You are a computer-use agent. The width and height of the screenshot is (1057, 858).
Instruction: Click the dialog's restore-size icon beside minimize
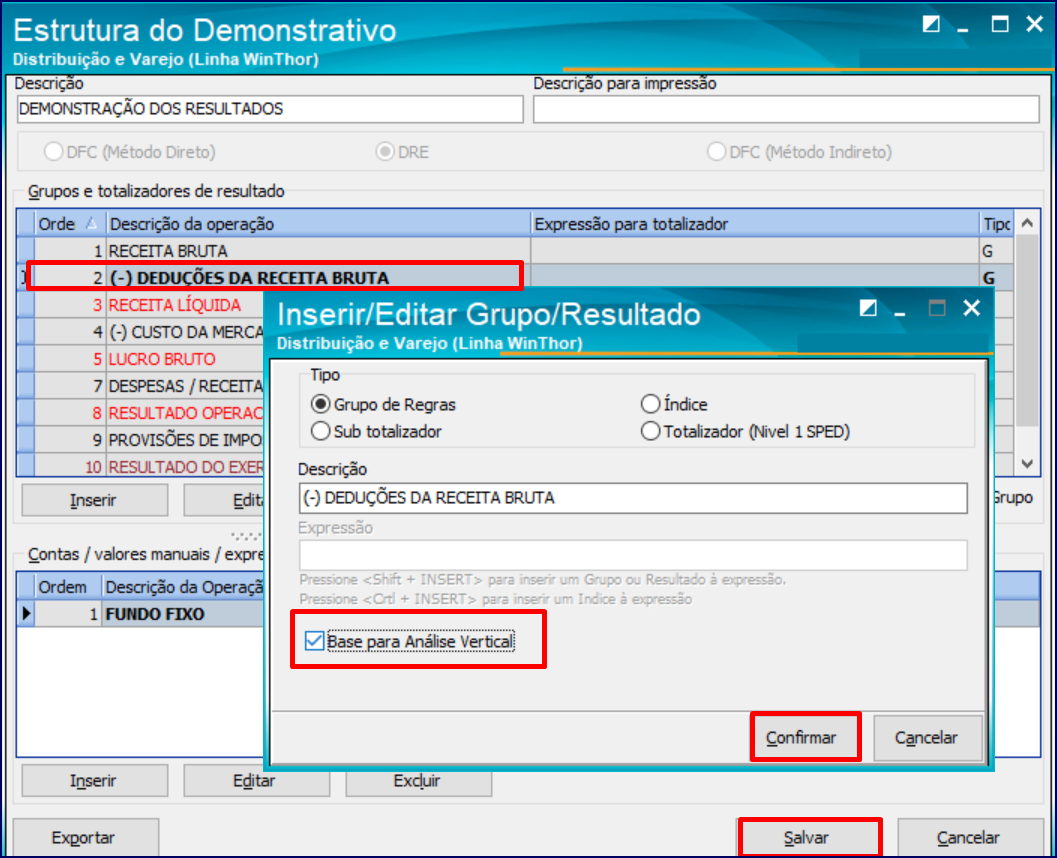[x=868, y=309]
